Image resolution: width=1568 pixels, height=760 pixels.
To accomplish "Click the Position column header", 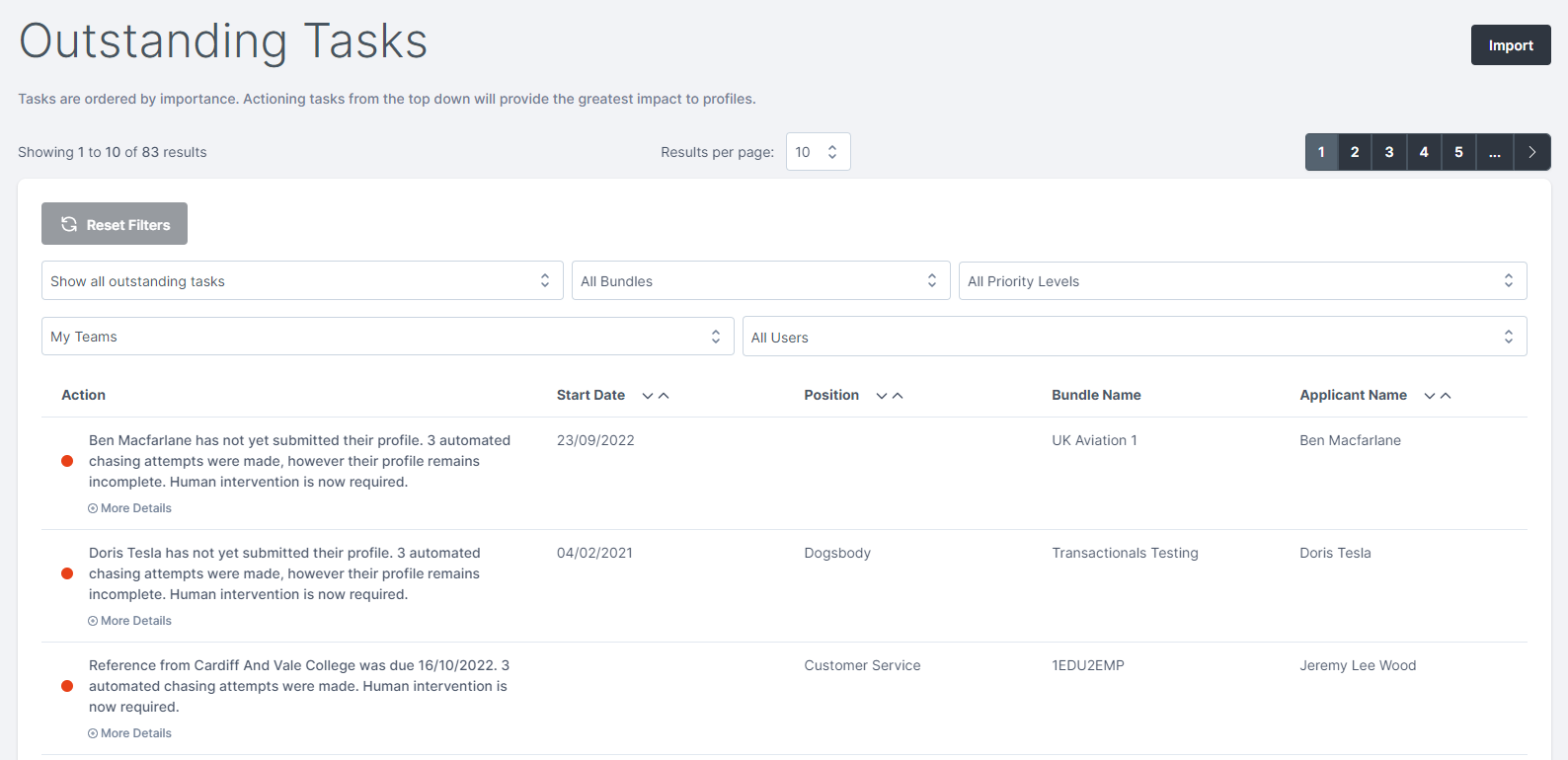I will 831,395.
